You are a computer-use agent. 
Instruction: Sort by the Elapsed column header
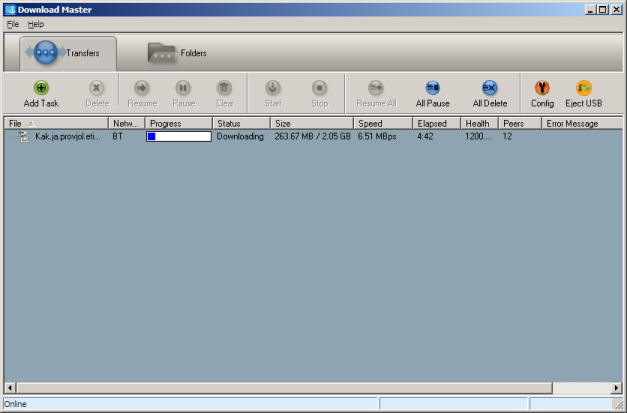click(x=437, y=124)
